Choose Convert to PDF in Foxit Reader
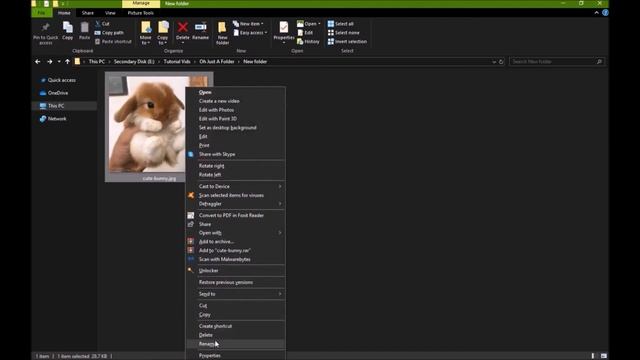This screenshot has height=360, width=640. (236, 216)
